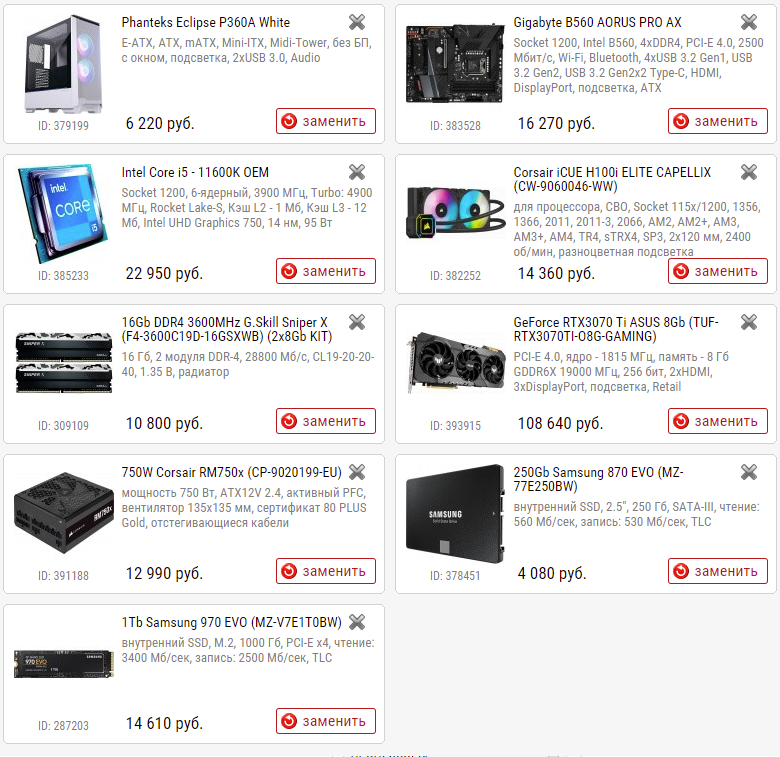Open the Corsair H100i cooler product image
The width and height of the screenshot is (780, 757).
tap(455, 211)
